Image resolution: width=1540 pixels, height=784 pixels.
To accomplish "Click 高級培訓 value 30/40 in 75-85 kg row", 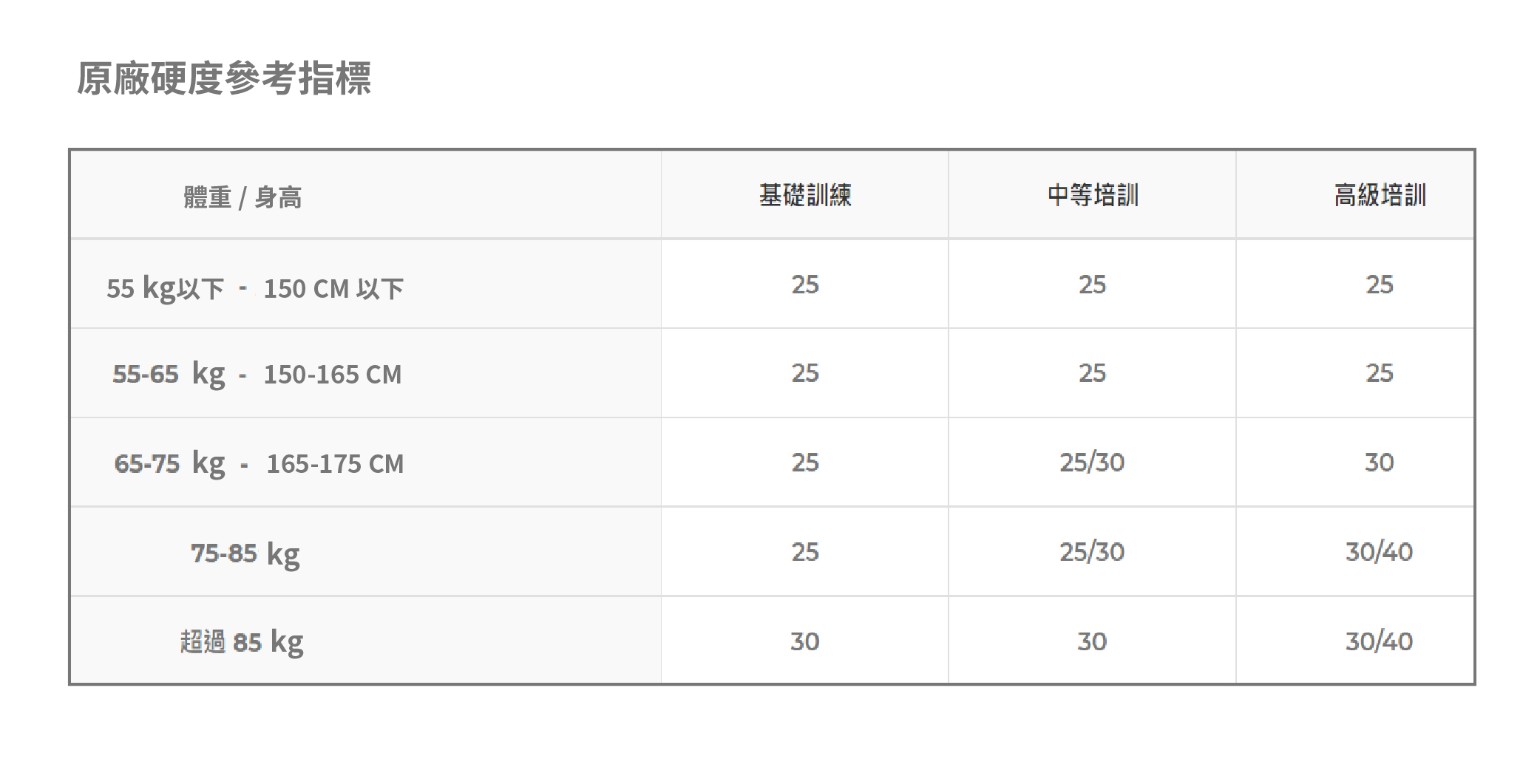I will coord(1379,552).
